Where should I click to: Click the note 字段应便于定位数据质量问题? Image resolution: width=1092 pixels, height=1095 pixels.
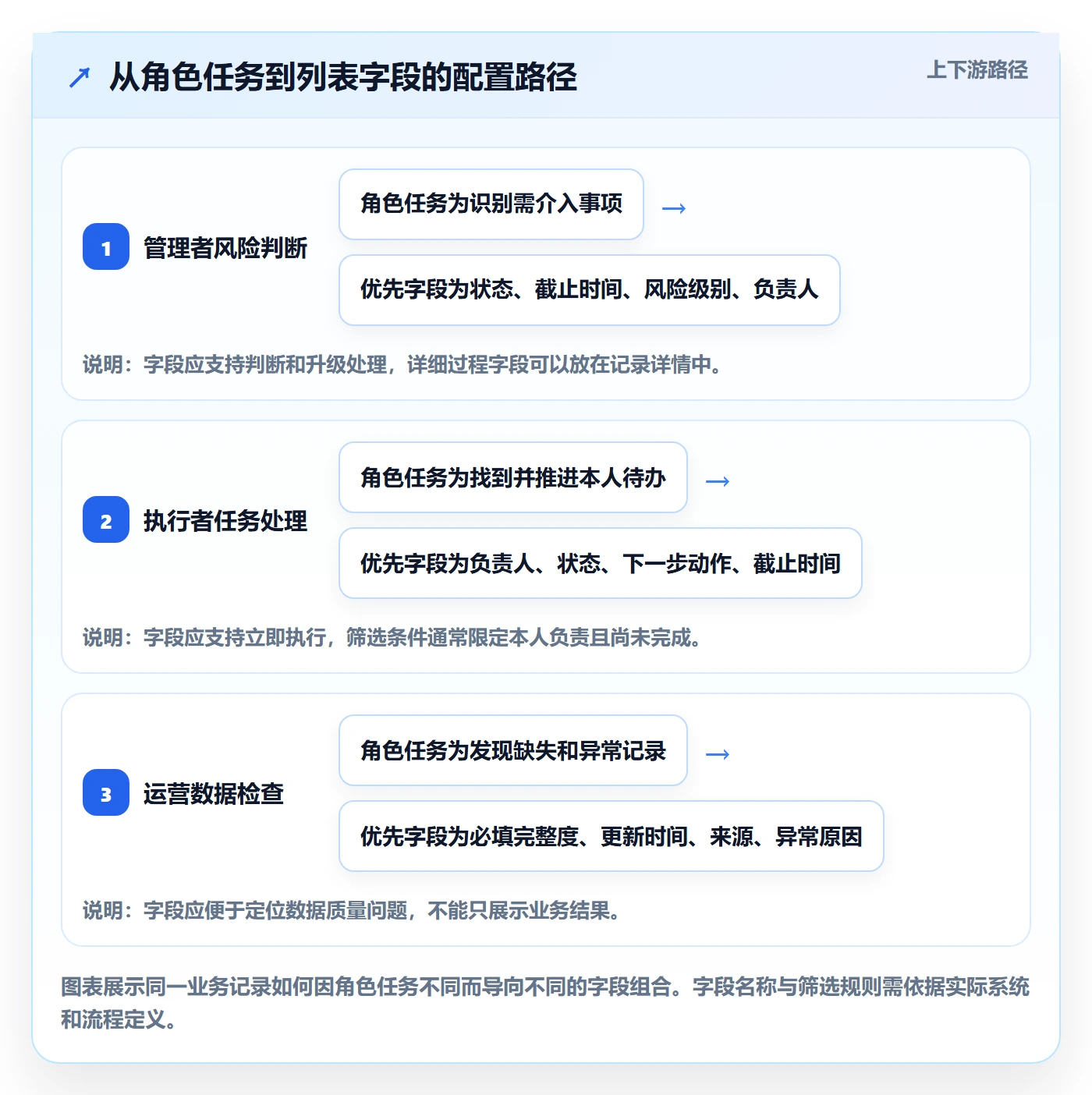[351, 910]
